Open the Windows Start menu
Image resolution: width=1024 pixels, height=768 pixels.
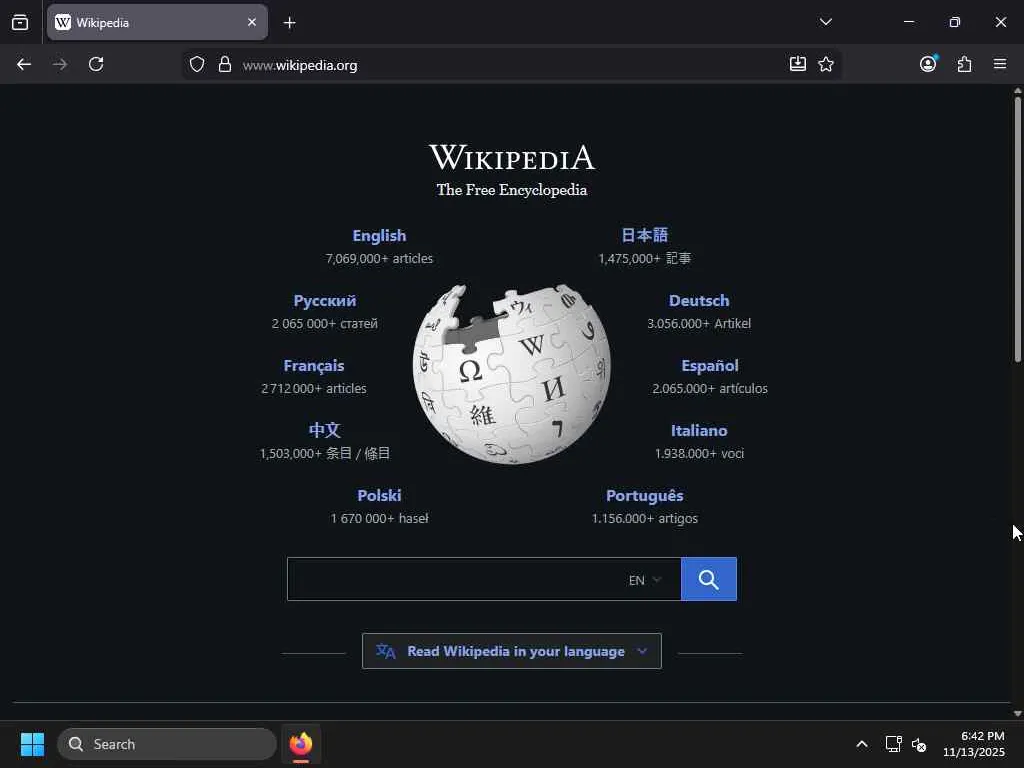[32, 744]
